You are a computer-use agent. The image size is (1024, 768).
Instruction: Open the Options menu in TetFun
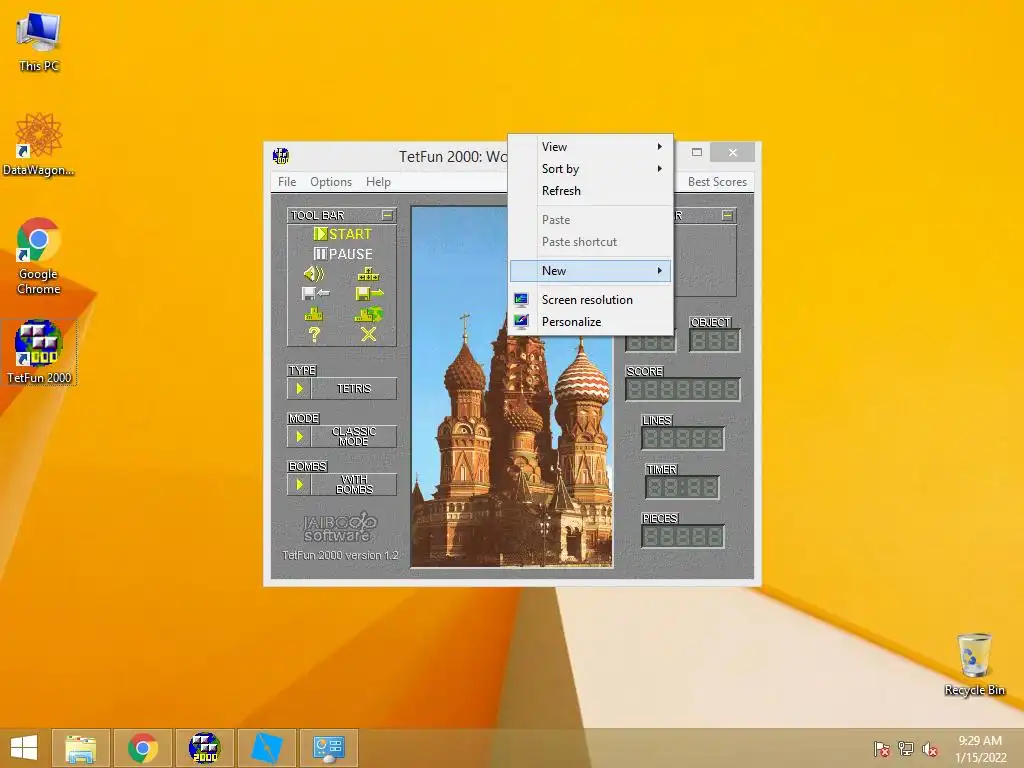331,182
